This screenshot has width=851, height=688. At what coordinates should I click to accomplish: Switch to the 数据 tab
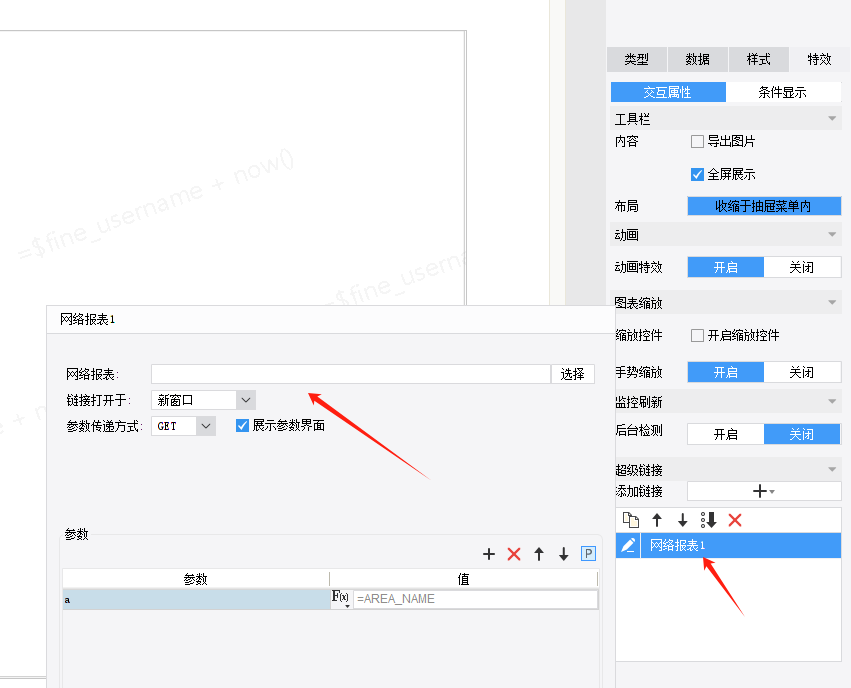[x=697, y=59]
